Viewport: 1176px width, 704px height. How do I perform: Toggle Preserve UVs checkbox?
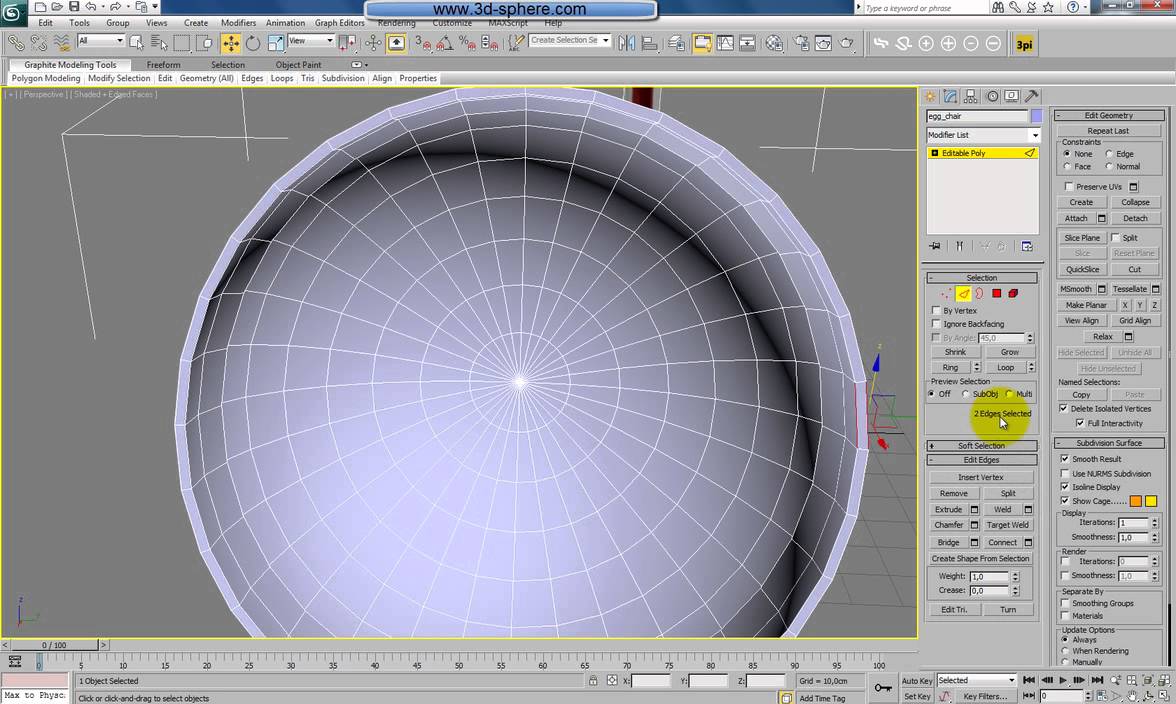pos(1069,187)
